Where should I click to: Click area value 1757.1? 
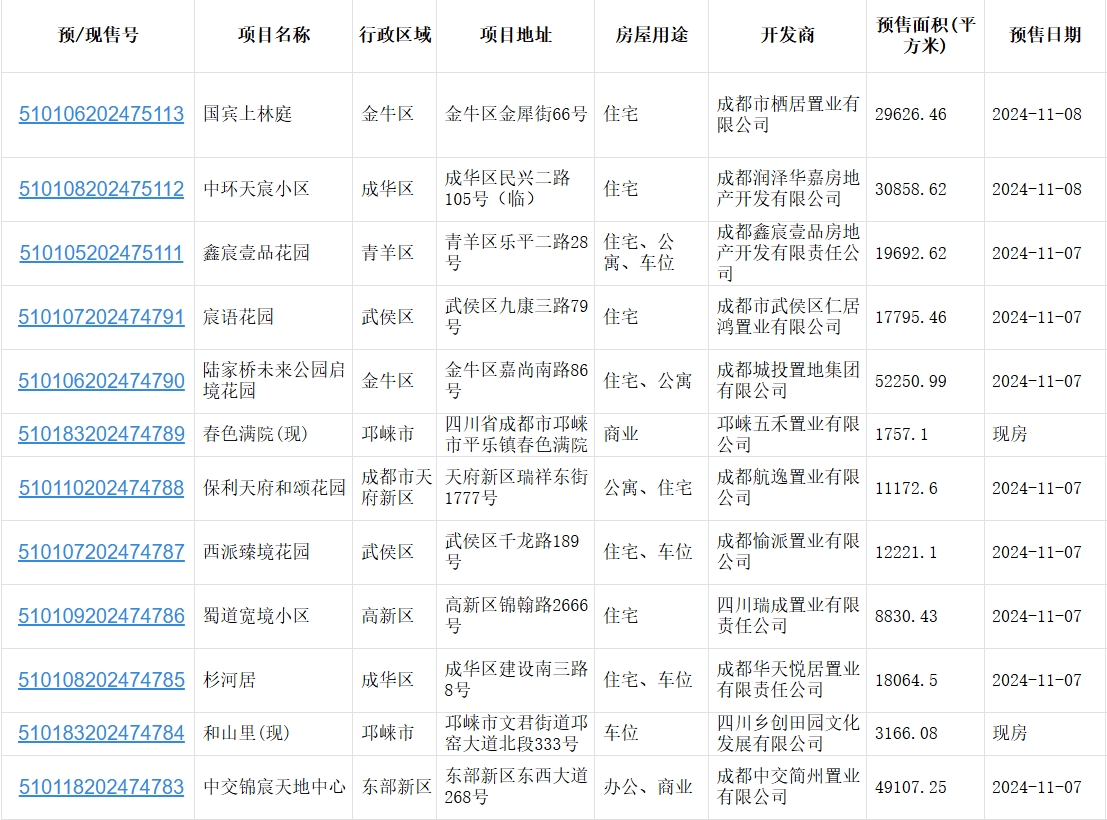(x=902, y=434)
